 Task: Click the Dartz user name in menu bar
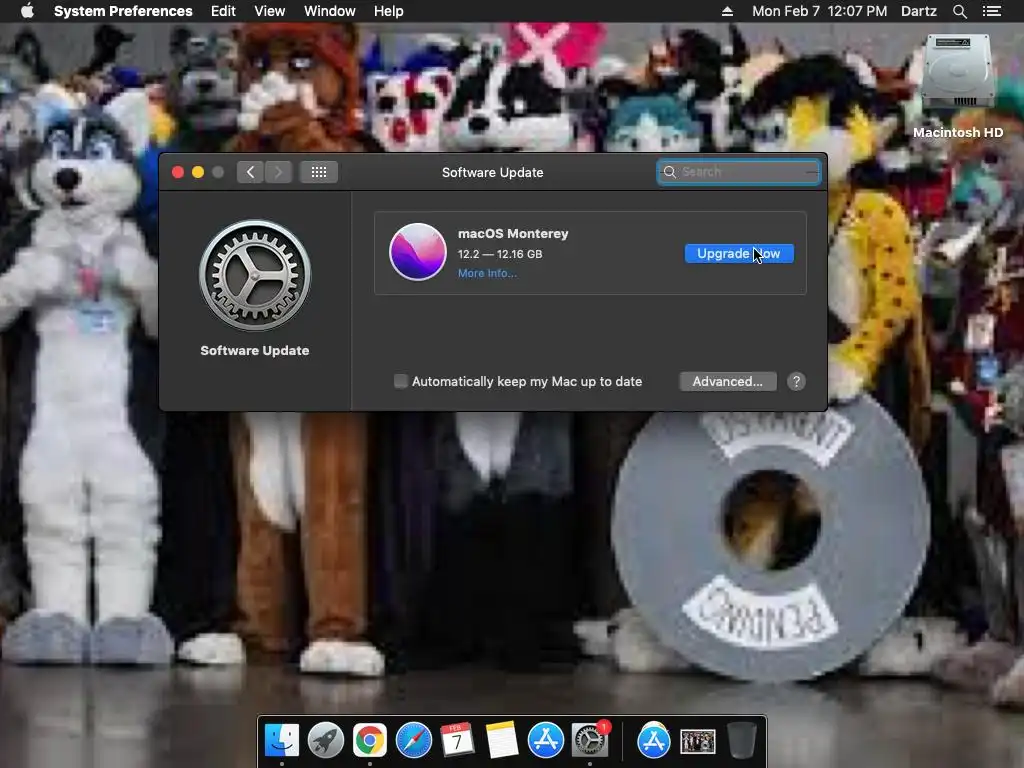tap(919, 11)
